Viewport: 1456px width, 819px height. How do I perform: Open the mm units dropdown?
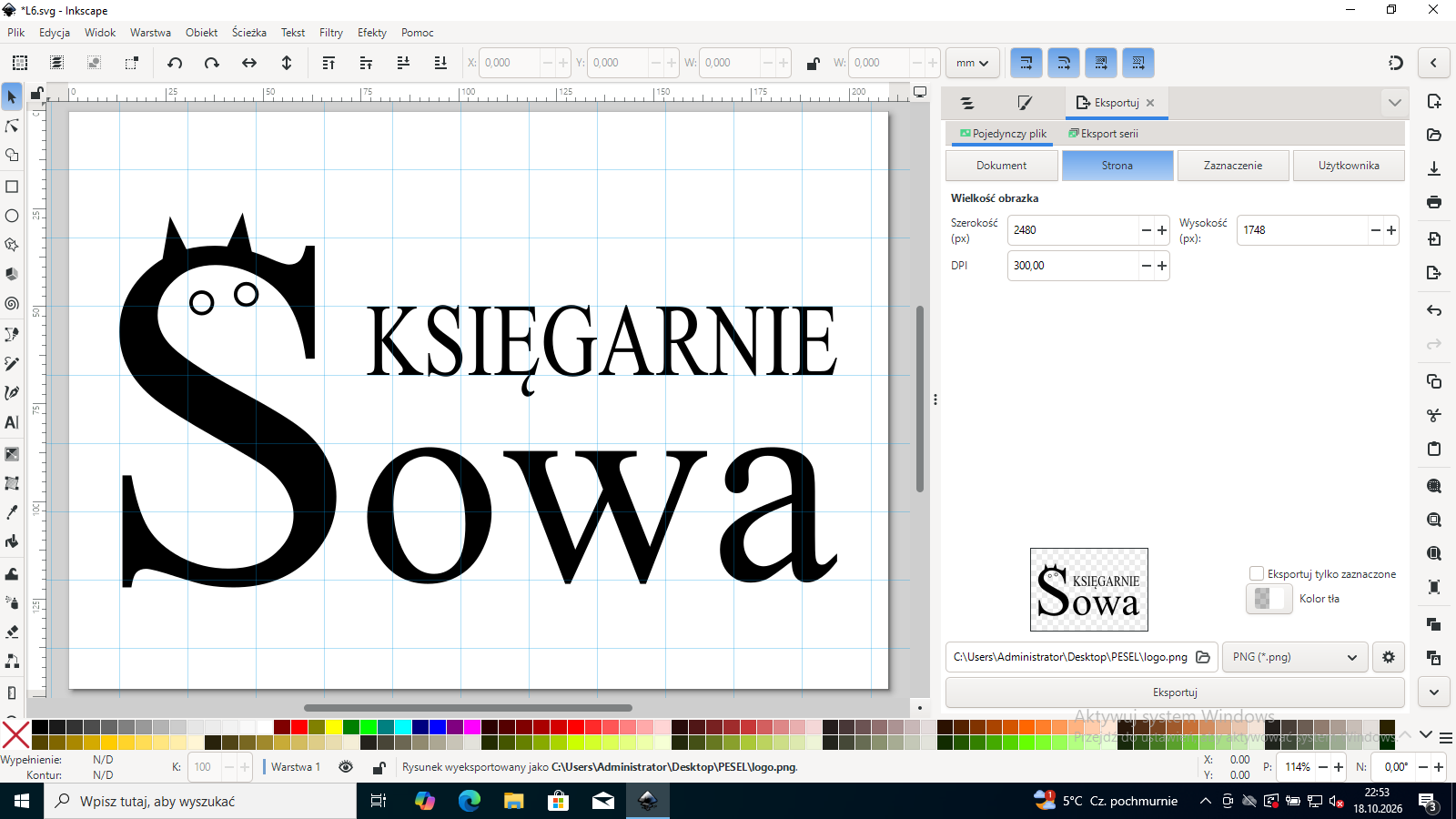pos(973,63)
